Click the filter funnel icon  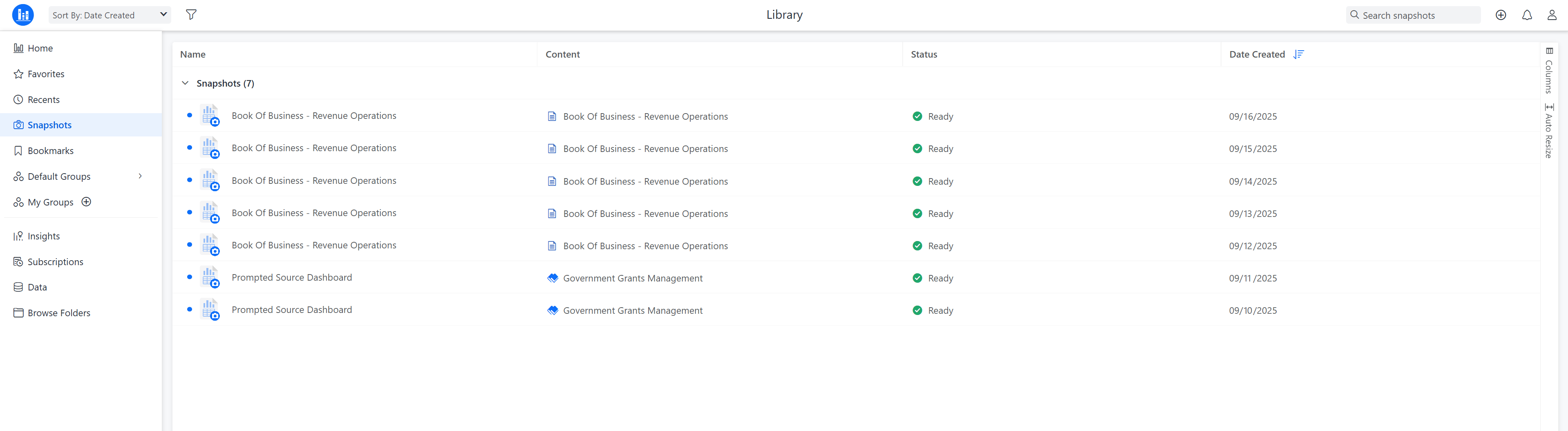coord(191,15)
